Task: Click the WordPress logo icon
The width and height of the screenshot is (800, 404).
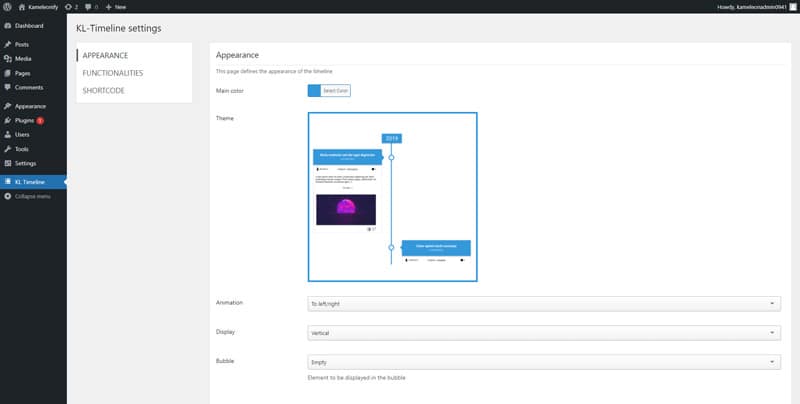Action: [8, 6]
